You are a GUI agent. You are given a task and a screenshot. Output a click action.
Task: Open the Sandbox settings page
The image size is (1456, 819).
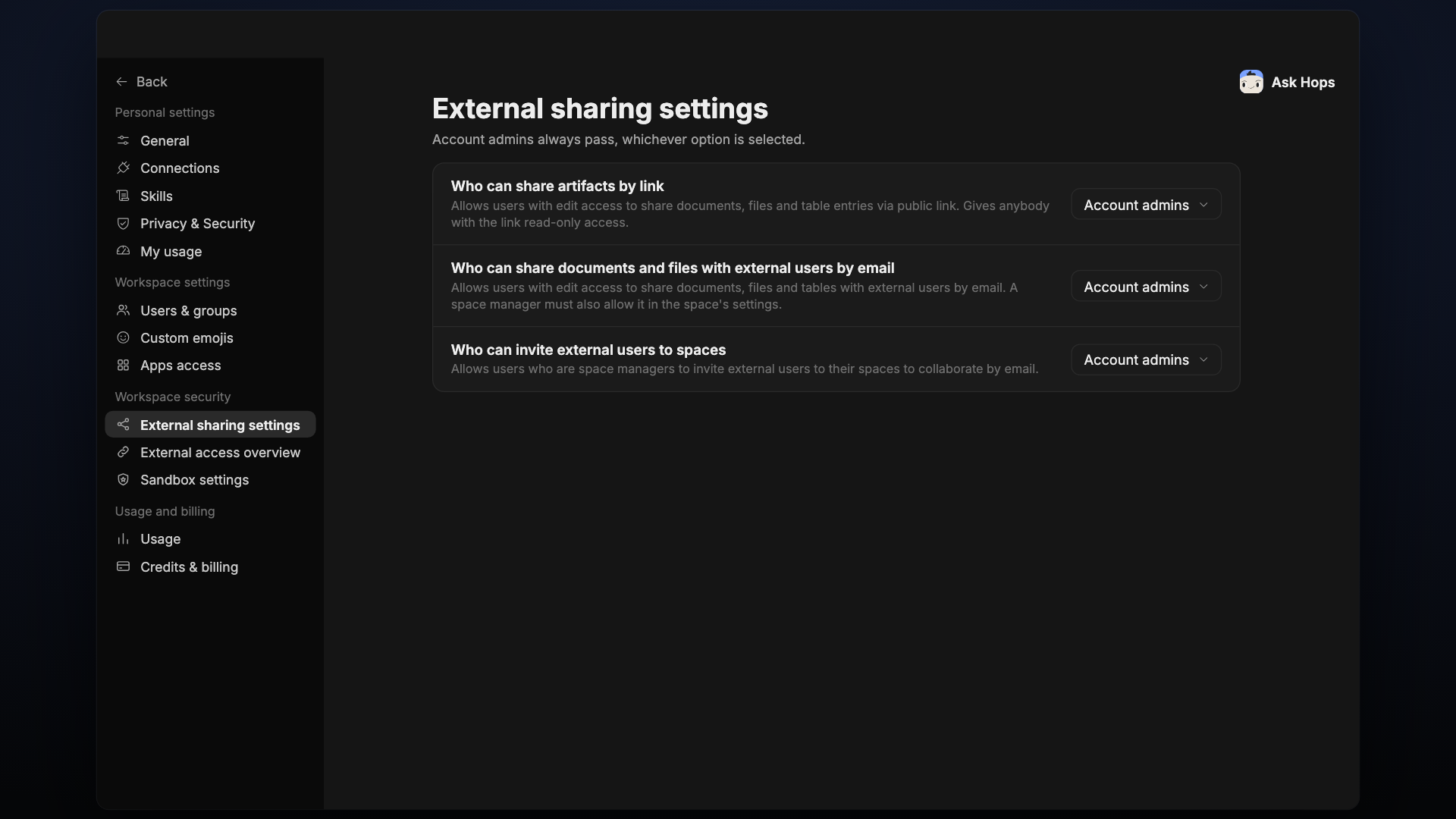pos(194,480)
